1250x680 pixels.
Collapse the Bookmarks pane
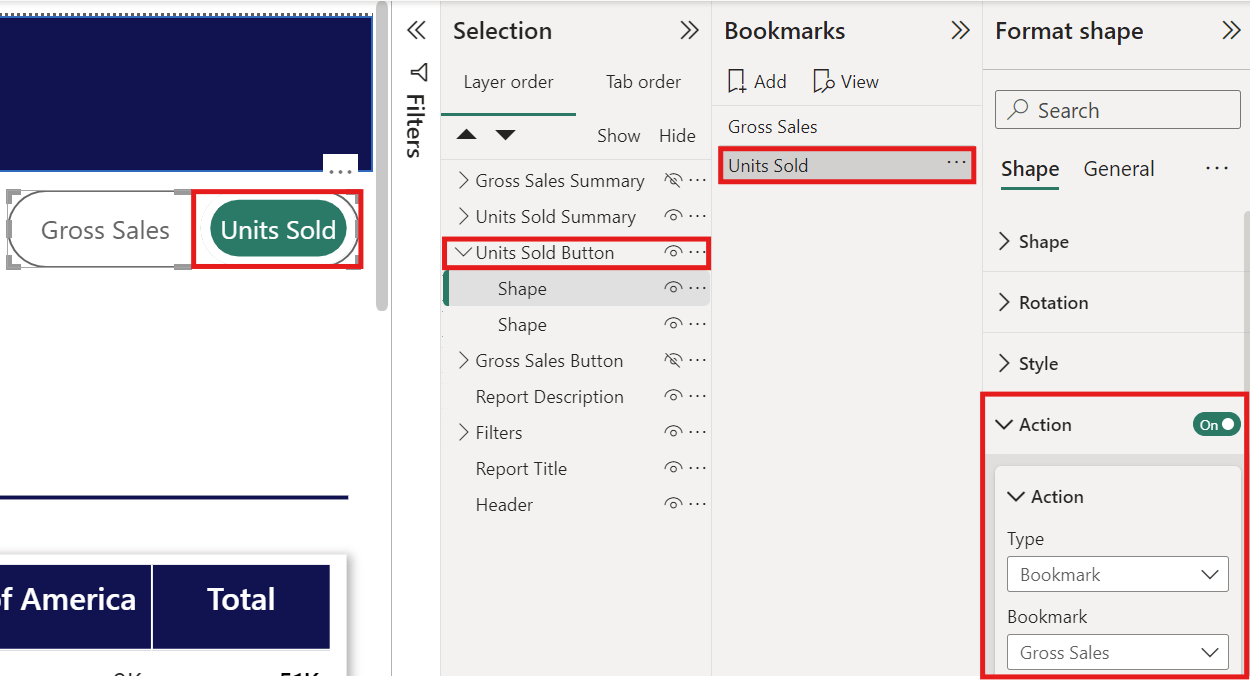point(960,31)
